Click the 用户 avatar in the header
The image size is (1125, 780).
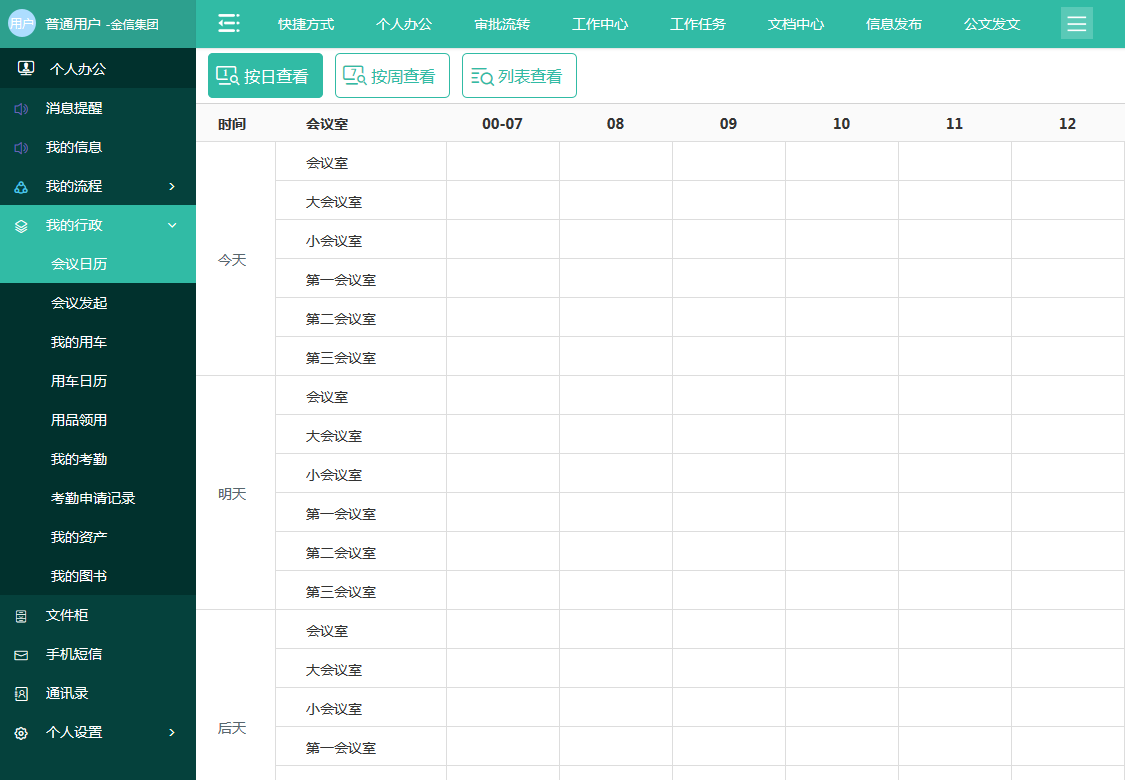[x=20, y=22]
